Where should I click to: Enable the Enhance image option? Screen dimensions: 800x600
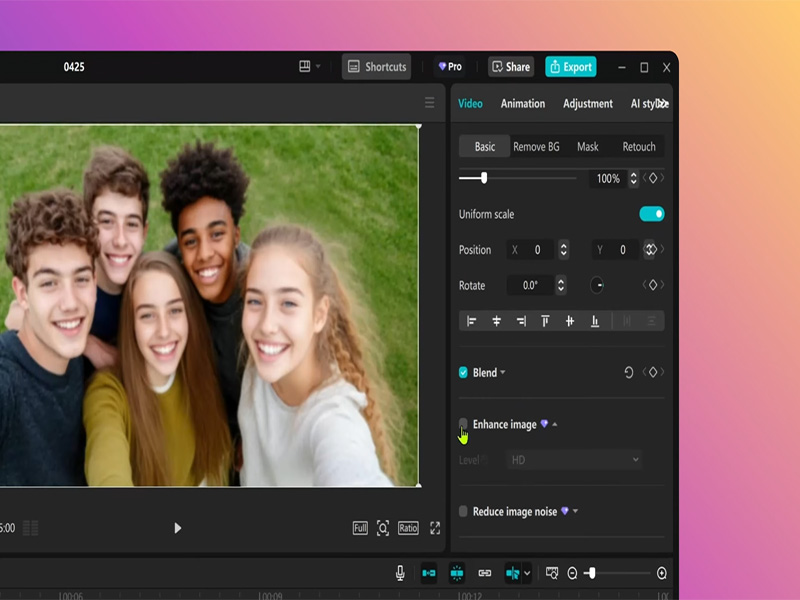tap(463, 423)
